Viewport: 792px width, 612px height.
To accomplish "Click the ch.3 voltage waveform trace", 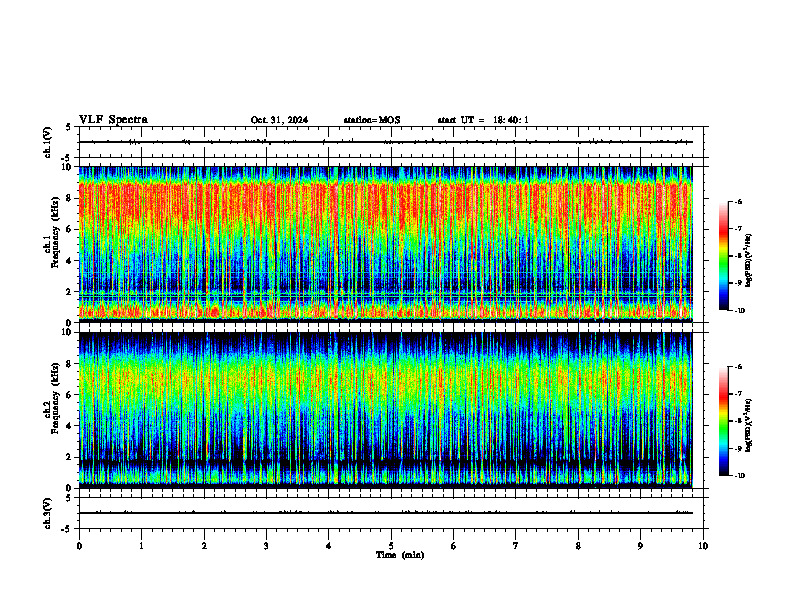I will click(x=385, y=513).
